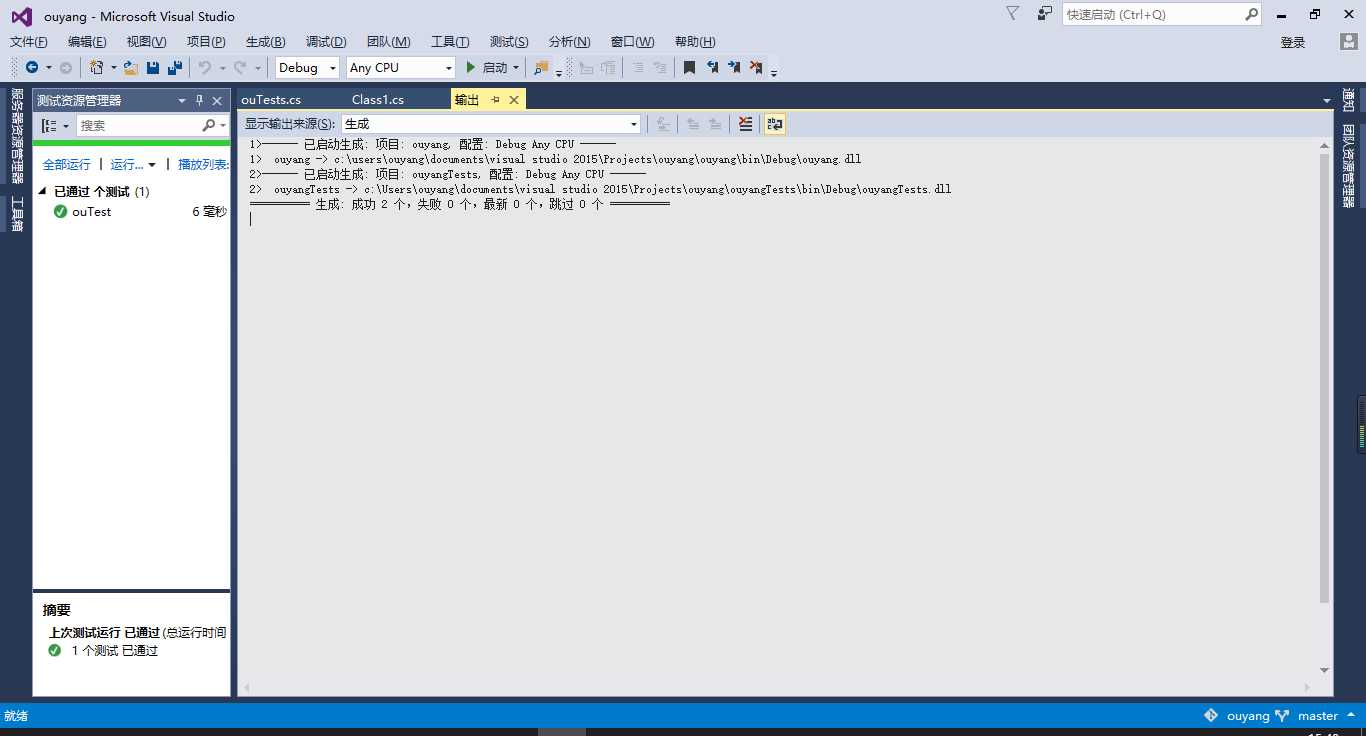Click the master branch in status bar
1366x736 pixels.
(x=1318, y=716)
